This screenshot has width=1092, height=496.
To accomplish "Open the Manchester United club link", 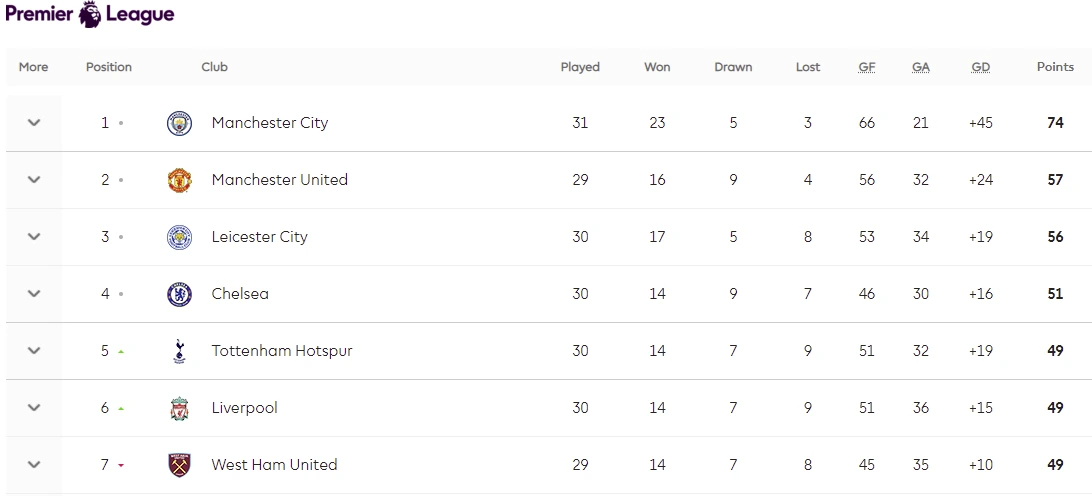I will pos(279,180).
